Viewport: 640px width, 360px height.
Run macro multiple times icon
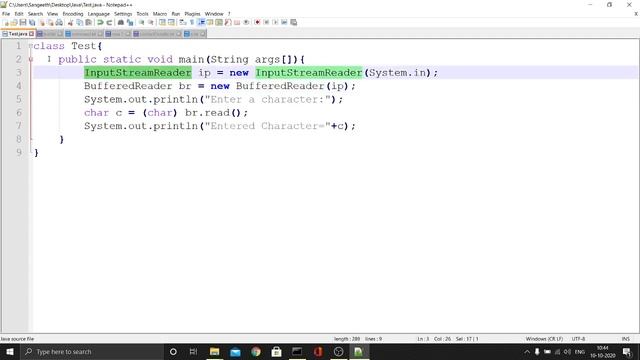pos(284,22)
